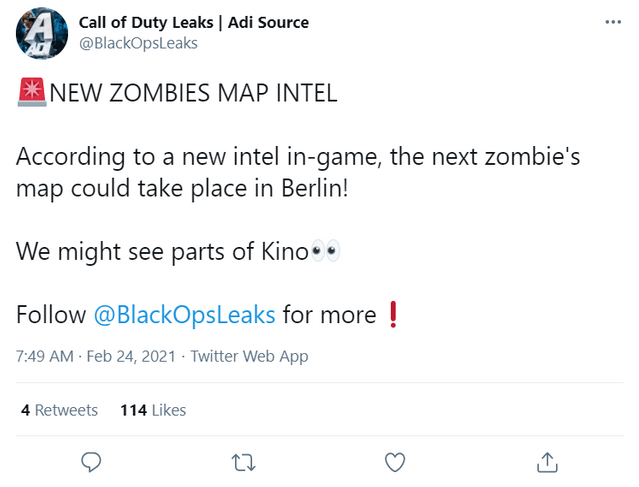Screen dimensions: 639x487
Task: Click the grey @BlackOpsLeaks handle under the name
Action: point(137,43)
